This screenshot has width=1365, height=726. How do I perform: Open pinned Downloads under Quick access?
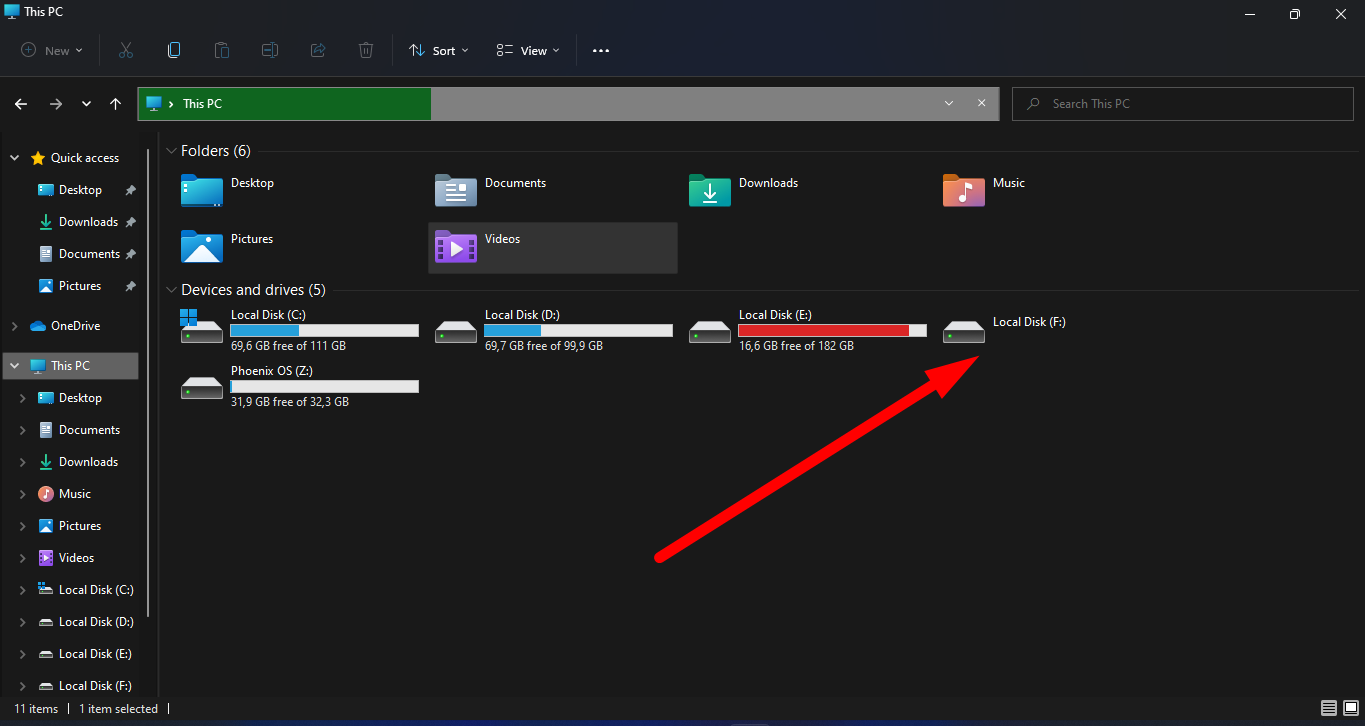(88, 222)
